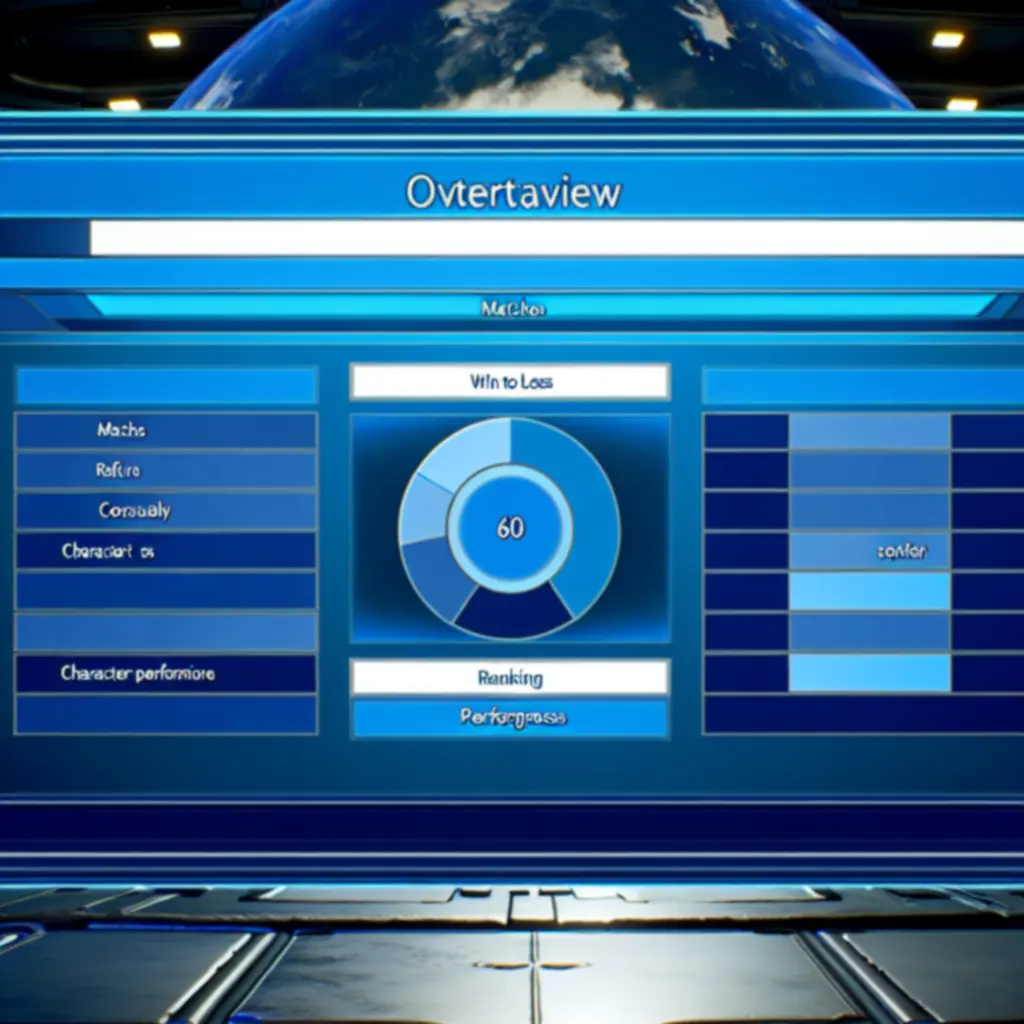Screen dimensions: 1024x1024
Task: Click the bottom dark row of right table
Action: pos(862,714)
